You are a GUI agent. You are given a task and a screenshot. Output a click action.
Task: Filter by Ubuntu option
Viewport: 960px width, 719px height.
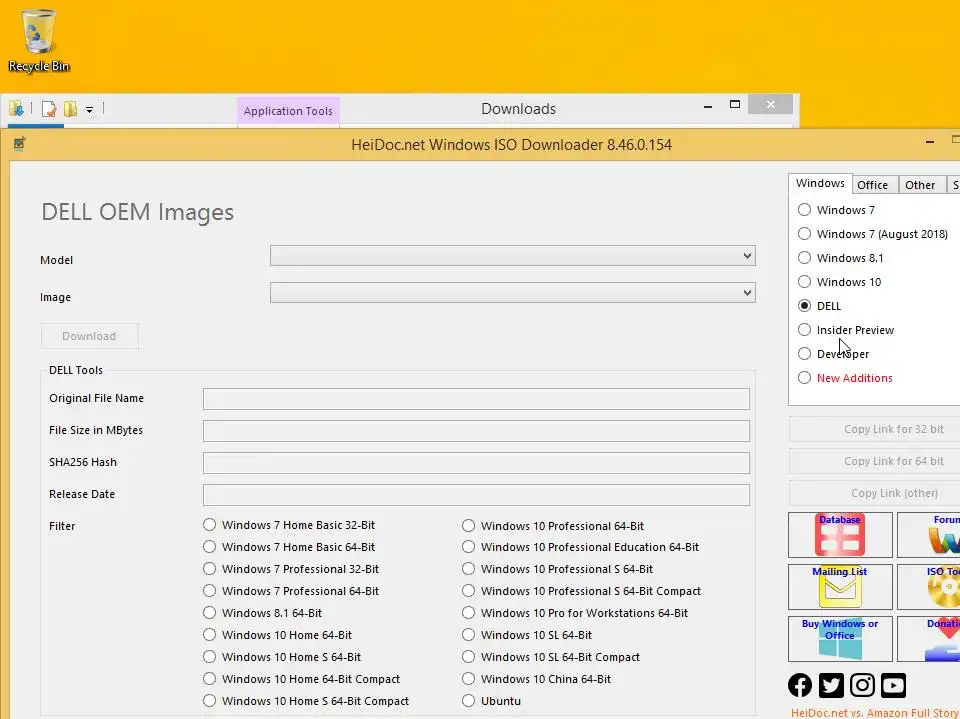(468, 701)
